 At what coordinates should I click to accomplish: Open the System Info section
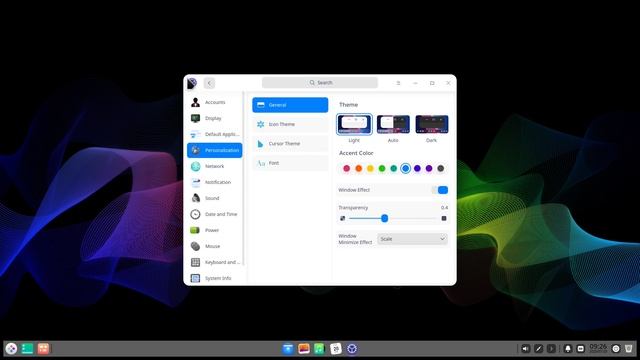[x=215, y=278]
